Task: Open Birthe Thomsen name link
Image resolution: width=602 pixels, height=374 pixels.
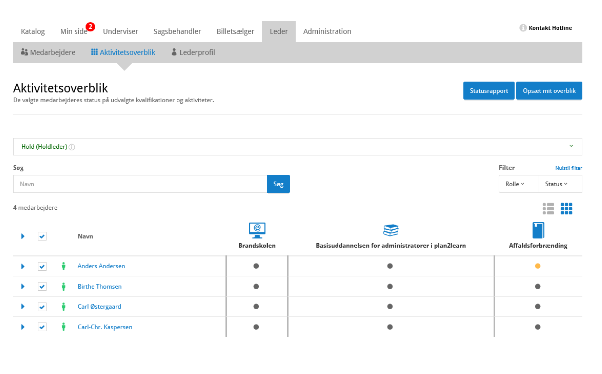Action: [99, 286]
